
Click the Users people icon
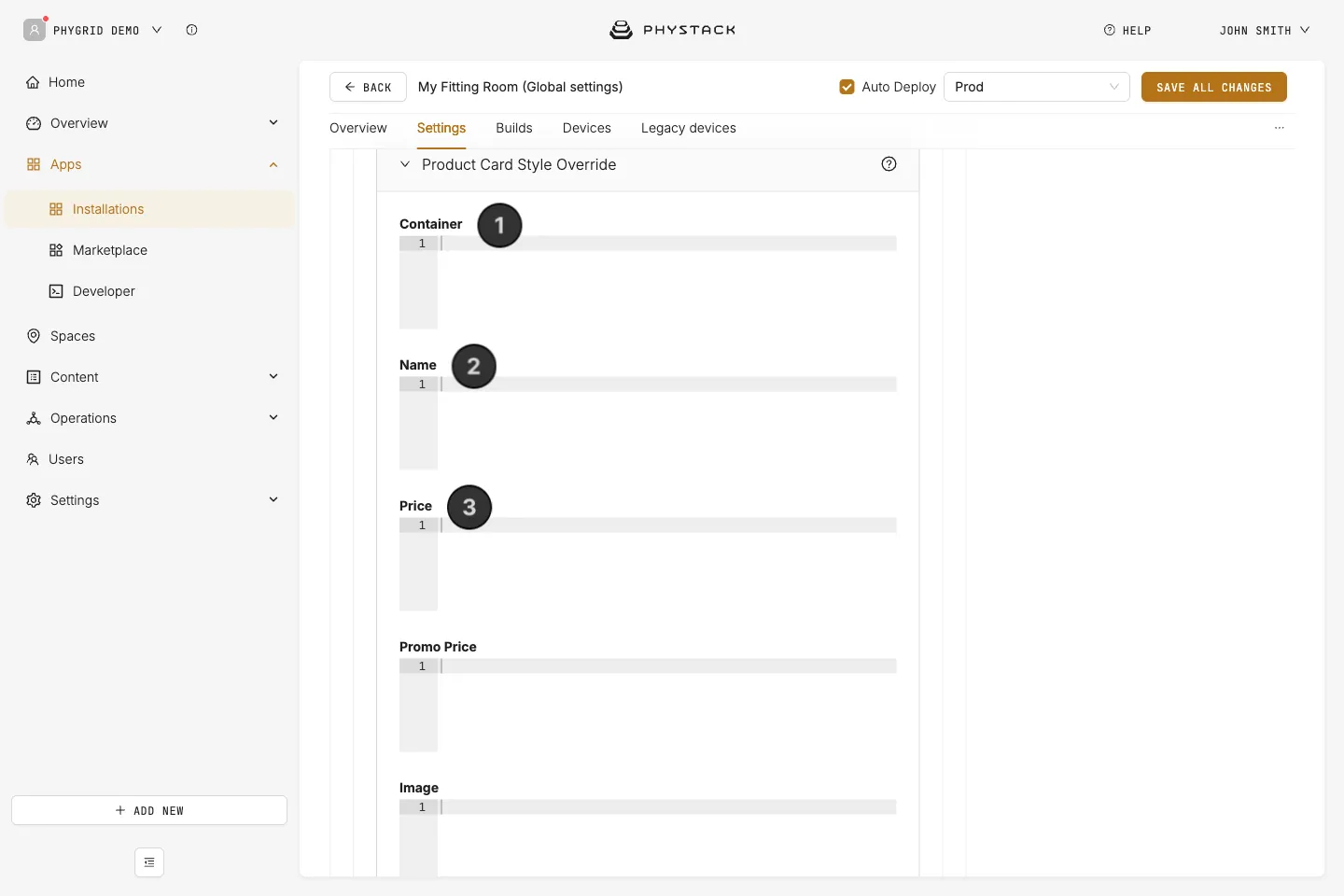pos(33,459)
